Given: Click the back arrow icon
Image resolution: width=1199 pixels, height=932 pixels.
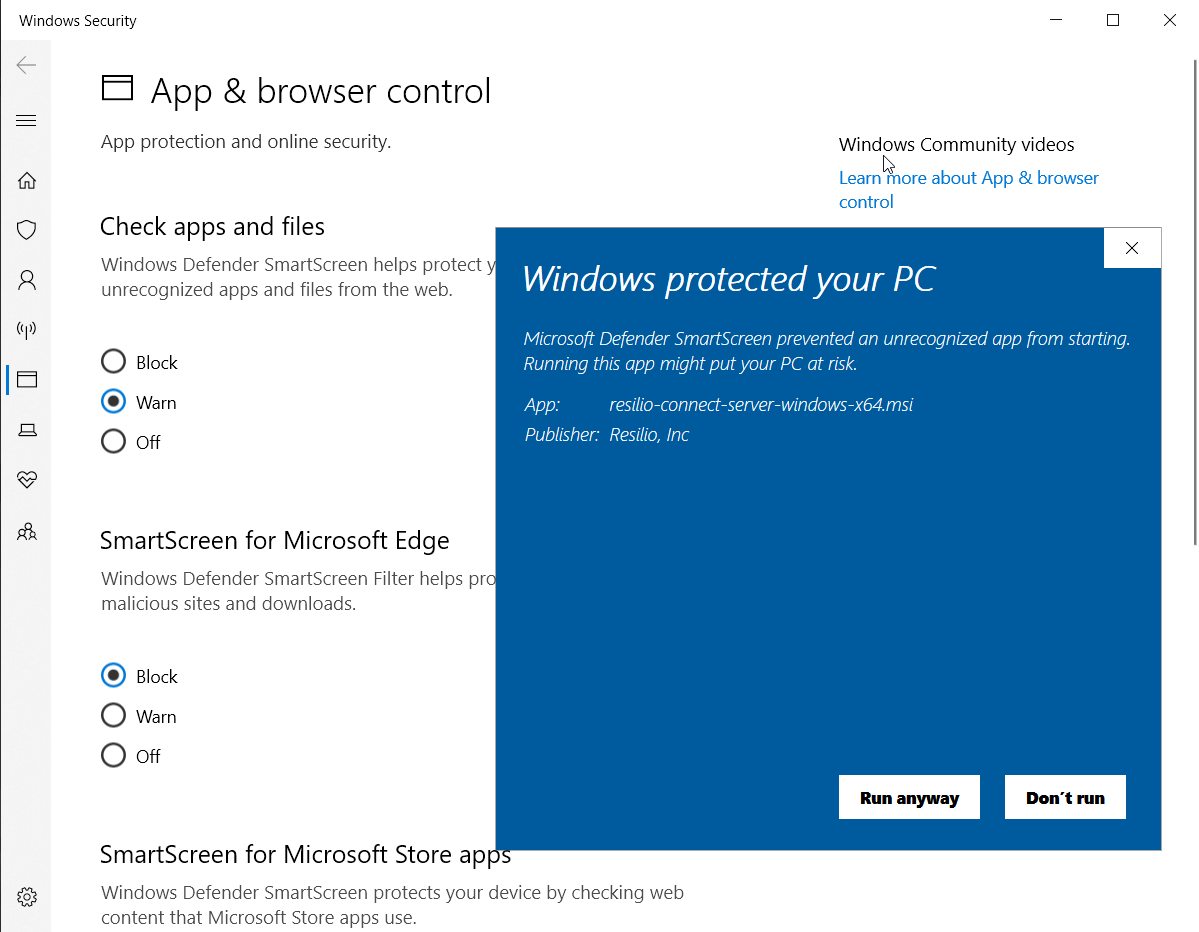Looking at the screenshot, I should (27, 65).
